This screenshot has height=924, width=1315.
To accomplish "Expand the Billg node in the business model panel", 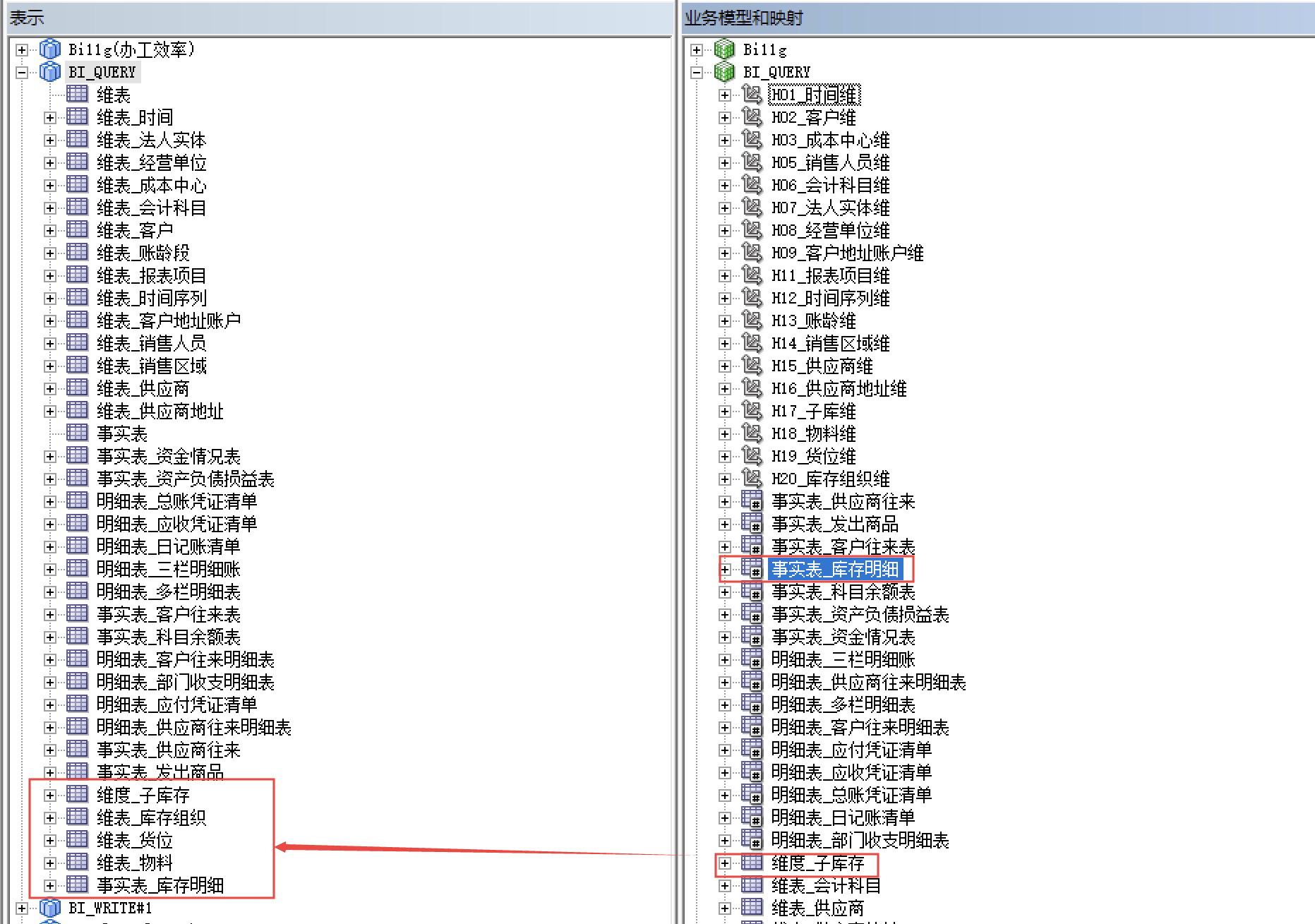I will coord(697,49).
